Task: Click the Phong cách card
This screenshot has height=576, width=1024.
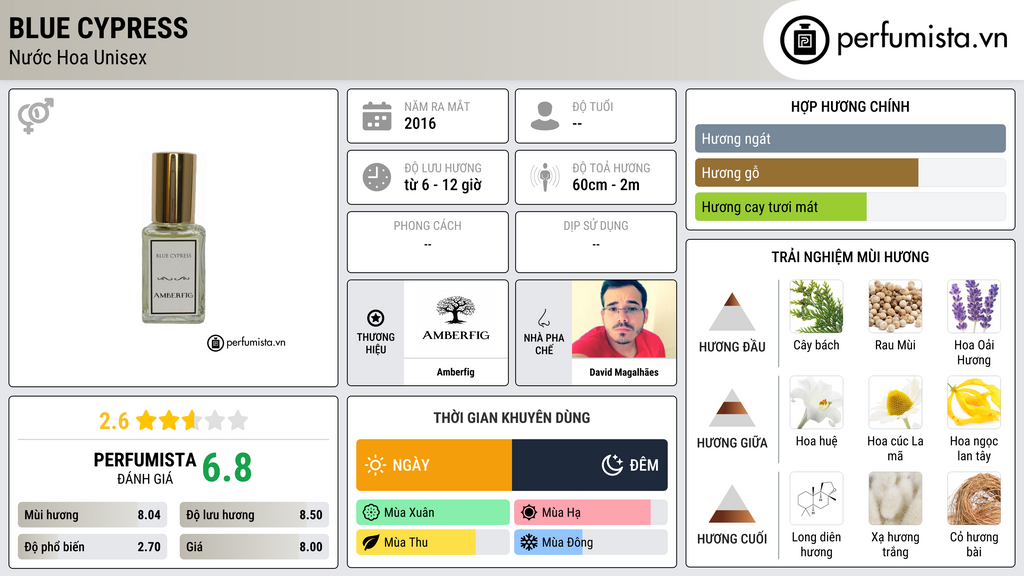Action: [x=428, y=242]
